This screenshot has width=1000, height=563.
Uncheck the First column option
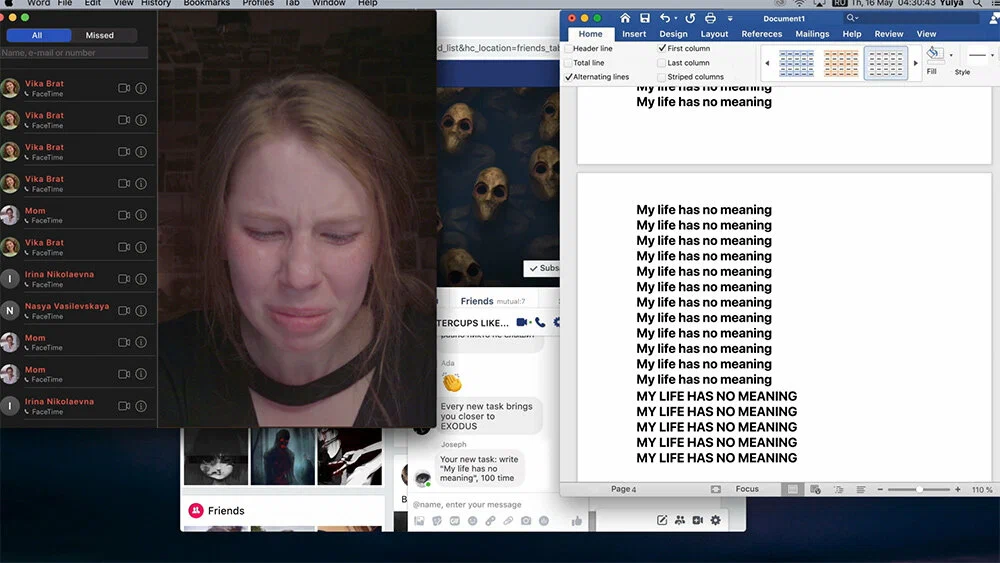(x=662, y=48)
